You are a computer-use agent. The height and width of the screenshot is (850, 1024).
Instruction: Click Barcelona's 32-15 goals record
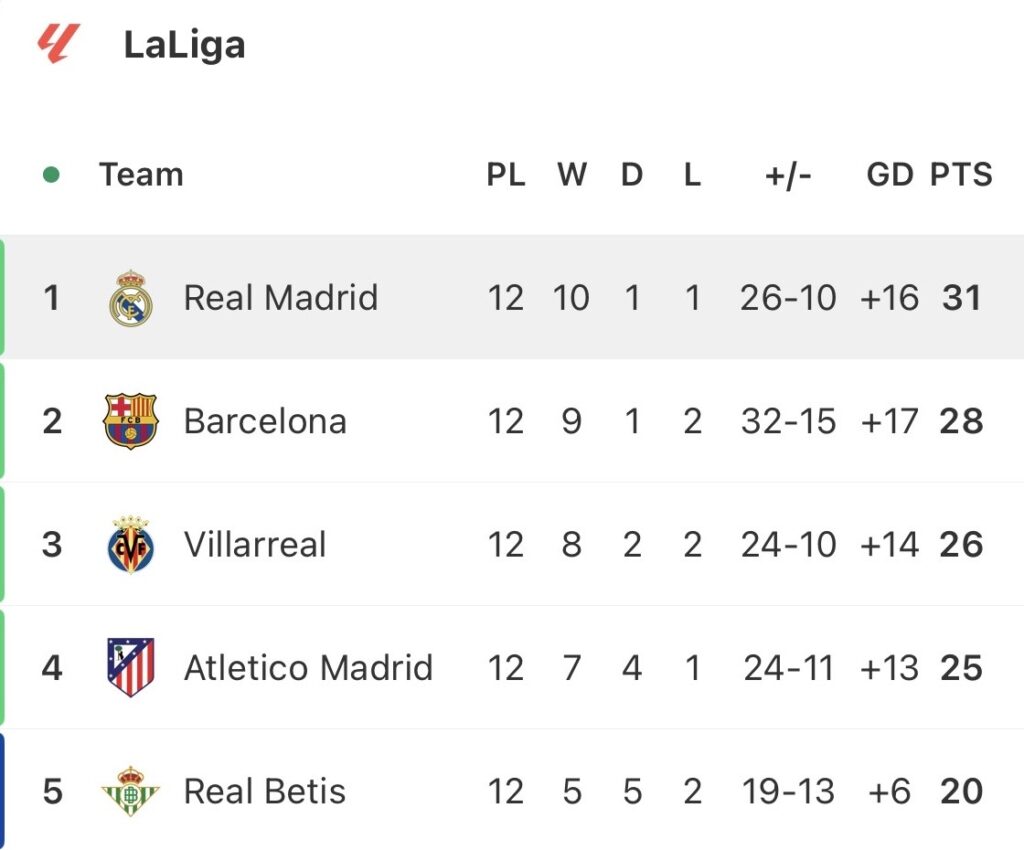[788, 421]
